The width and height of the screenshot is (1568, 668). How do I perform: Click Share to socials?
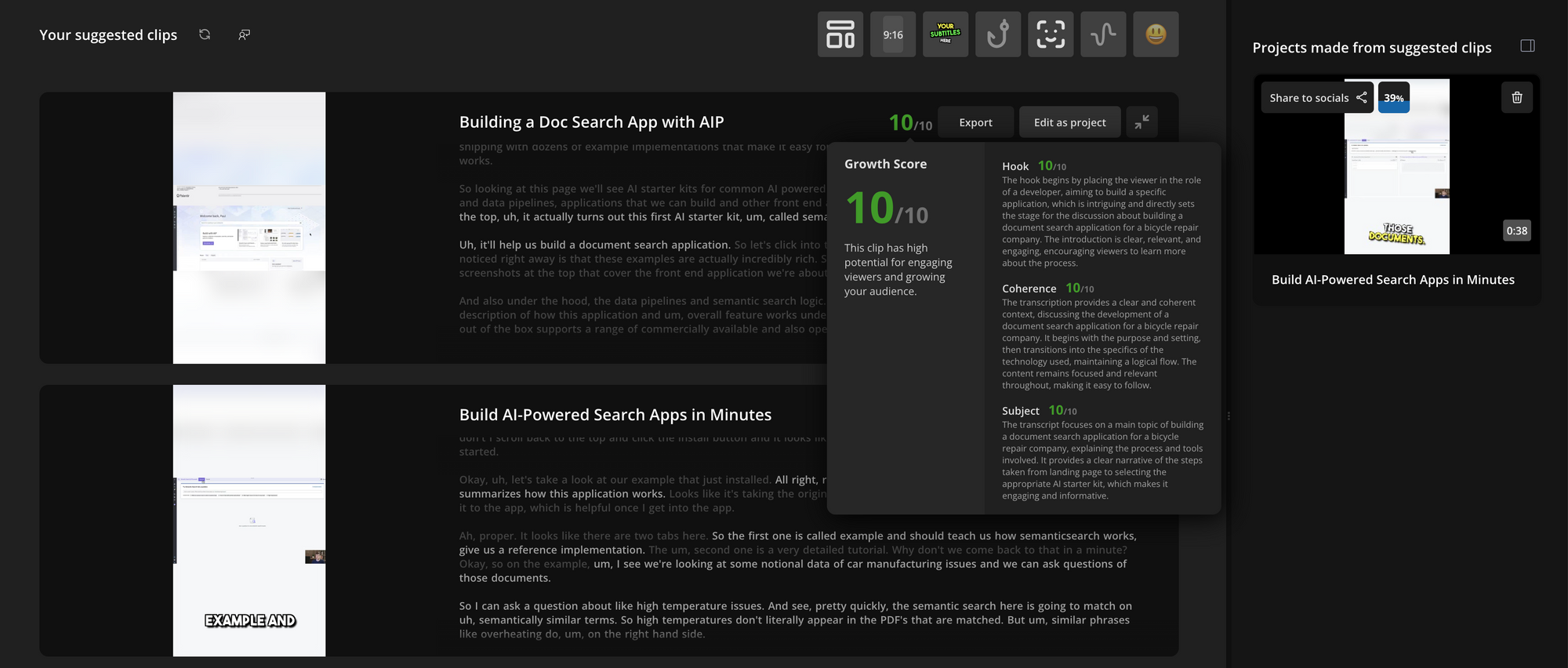1317,98
